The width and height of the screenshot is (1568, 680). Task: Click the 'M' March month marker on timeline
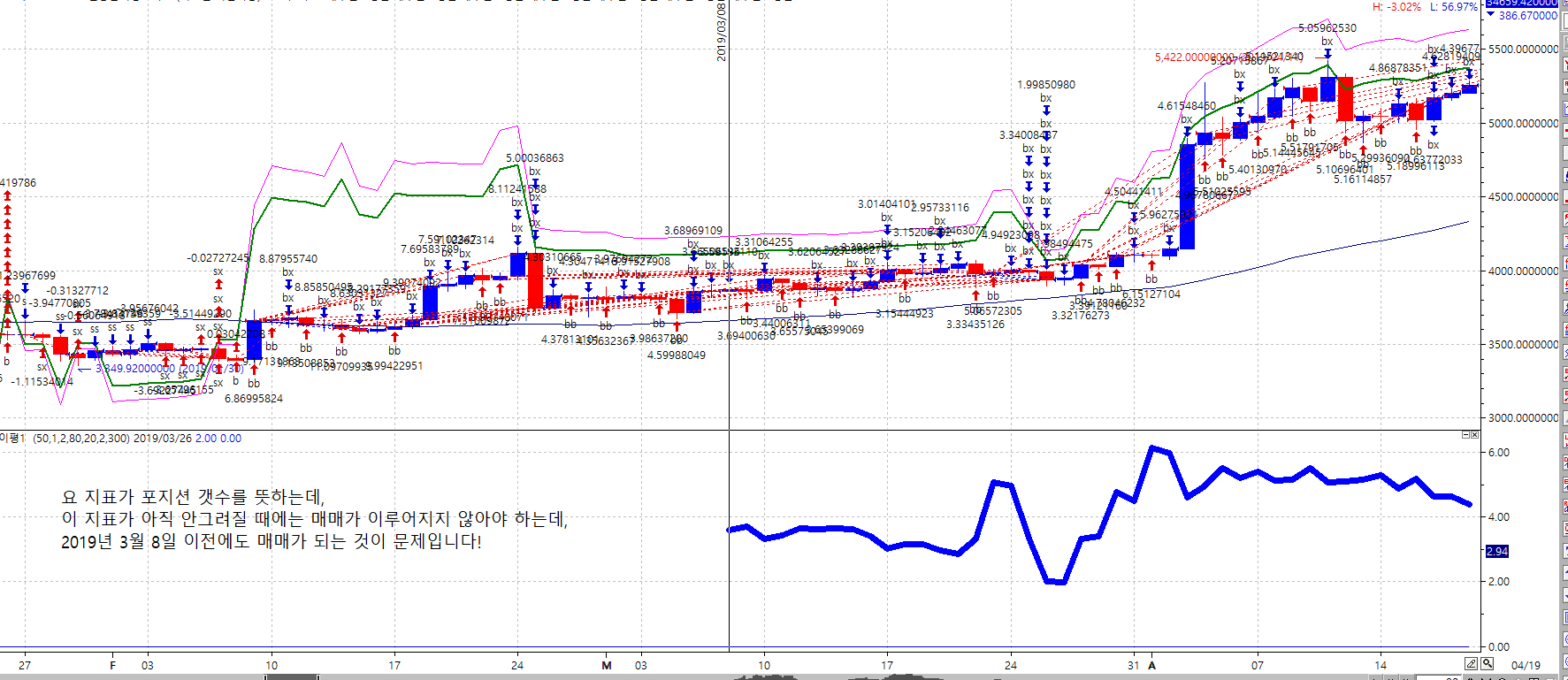[607, 665]
